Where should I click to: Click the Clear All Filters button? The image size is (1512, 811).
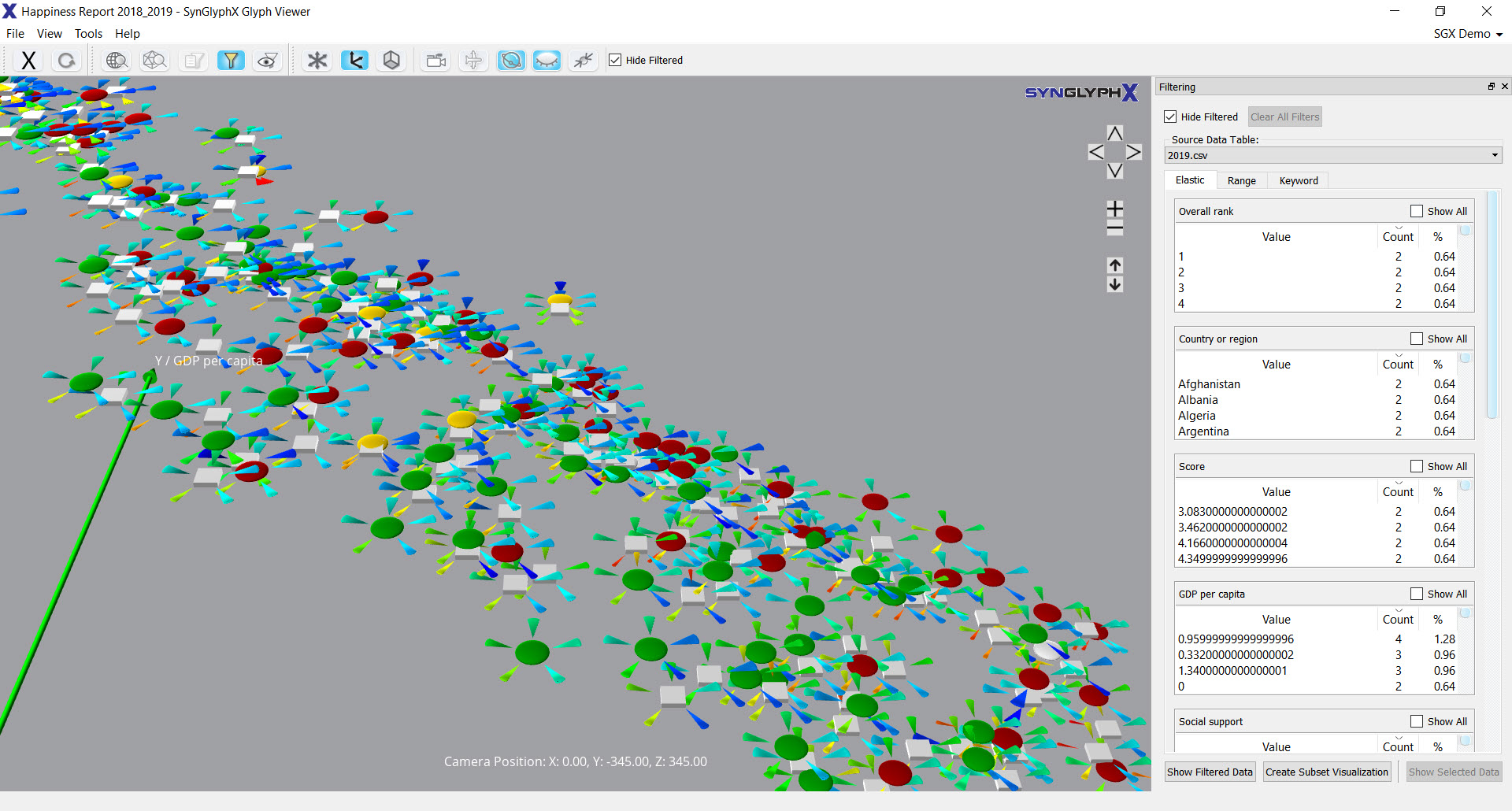[1284, 117]
